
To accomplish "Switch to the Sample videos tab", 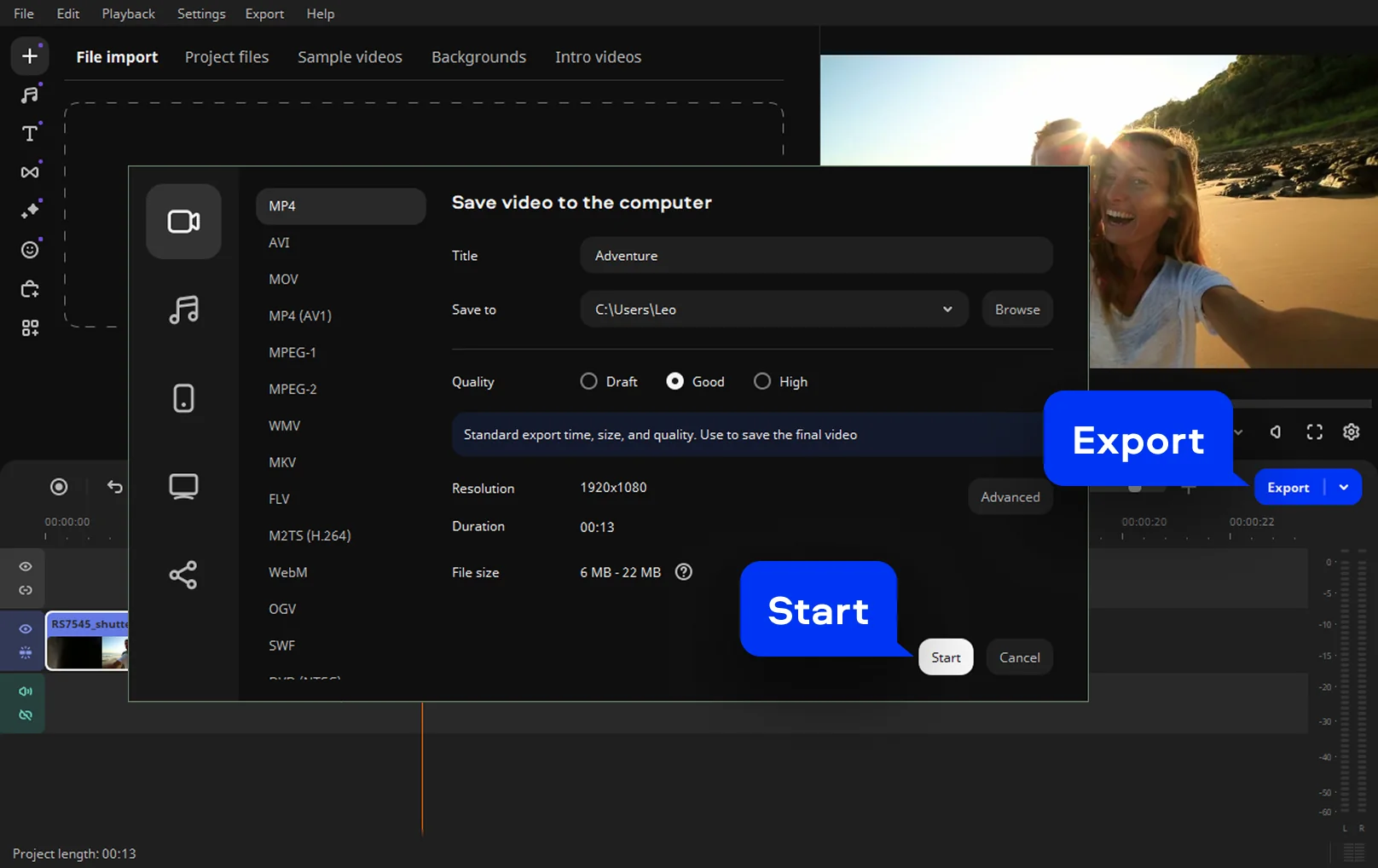I will (350, 57).
